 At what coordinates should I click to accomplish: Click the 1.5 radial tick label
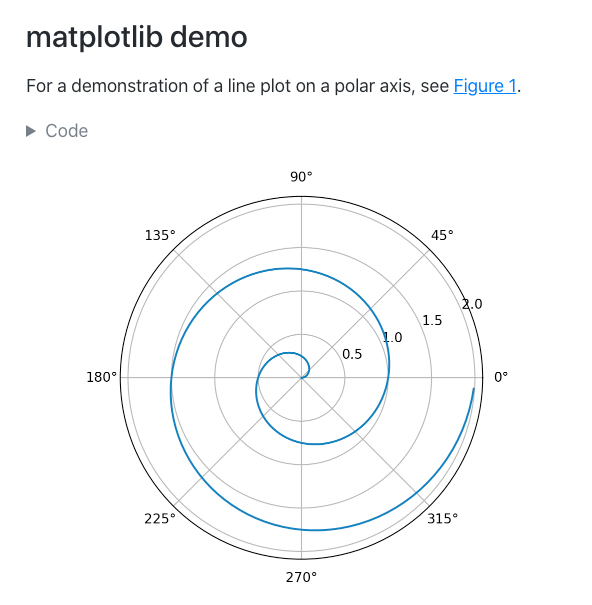click(432, 320)
